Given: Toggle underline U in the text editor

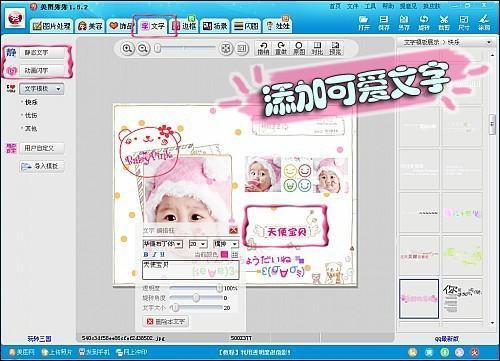Looking at the screenshot, I should [162, 255].
